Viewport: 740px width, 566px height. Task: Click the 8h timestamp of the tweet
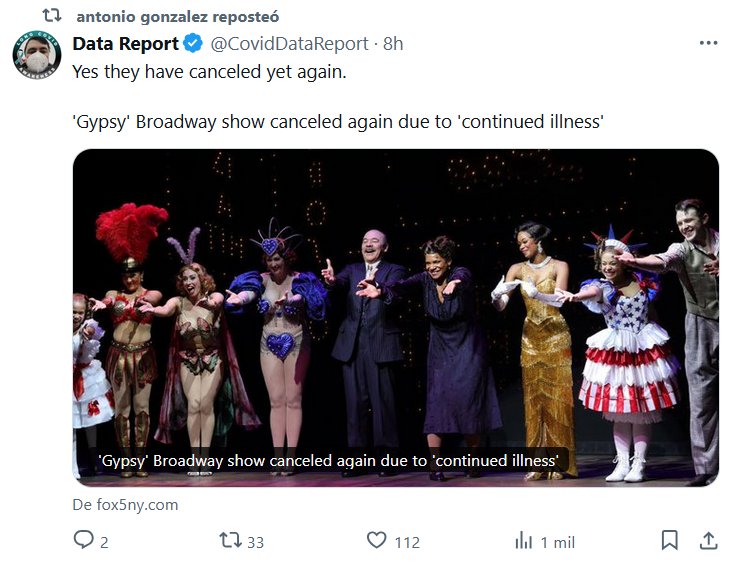point(393,44)
